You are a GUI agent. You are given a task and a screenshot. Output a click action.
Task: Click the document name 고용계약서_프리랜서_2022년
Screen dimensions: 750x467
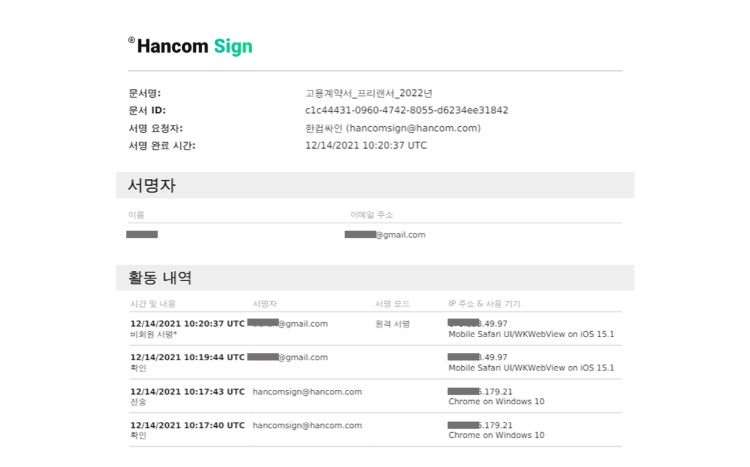tap(369, 93)
